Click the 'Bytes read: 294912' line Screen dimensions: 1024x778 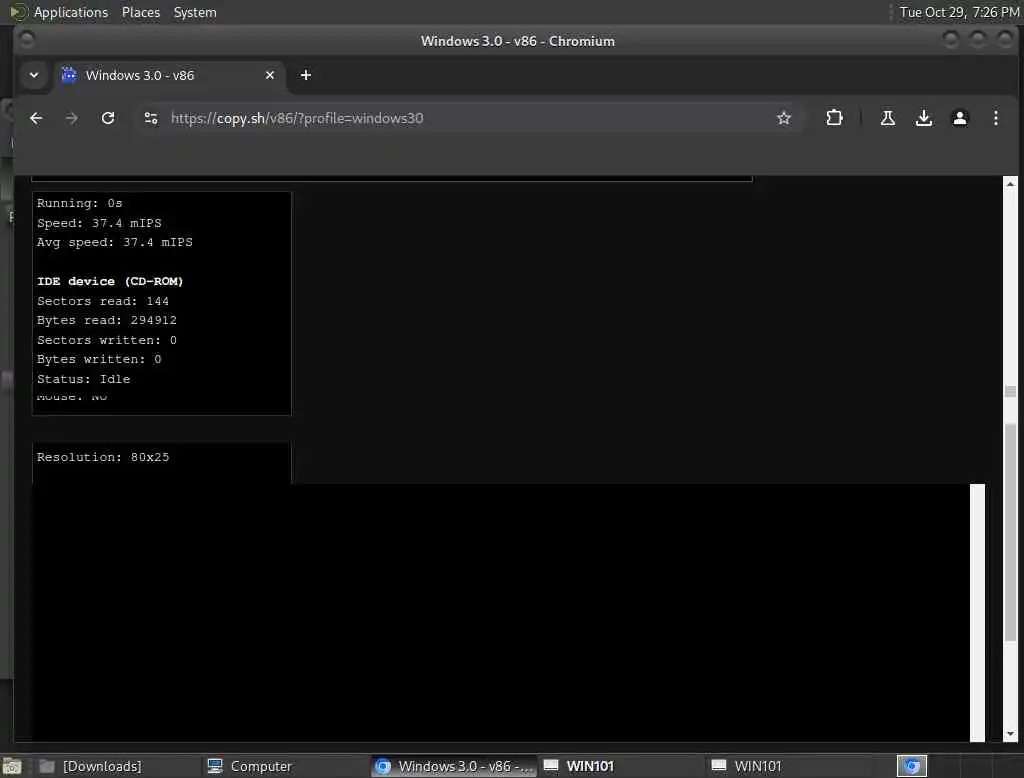tap(106, 320)
